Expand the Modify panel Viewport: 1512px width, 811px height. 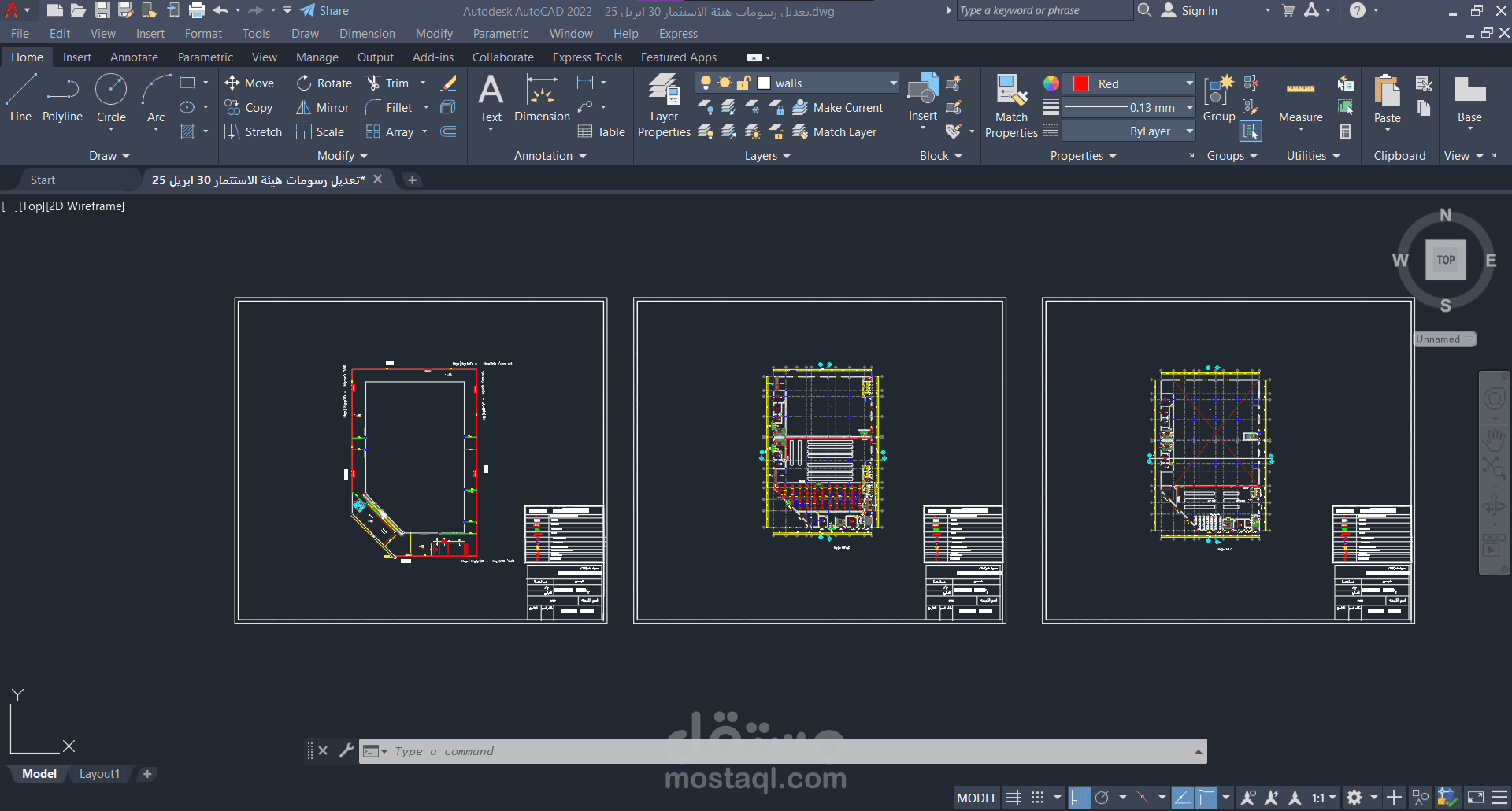(x=342, y=156)
